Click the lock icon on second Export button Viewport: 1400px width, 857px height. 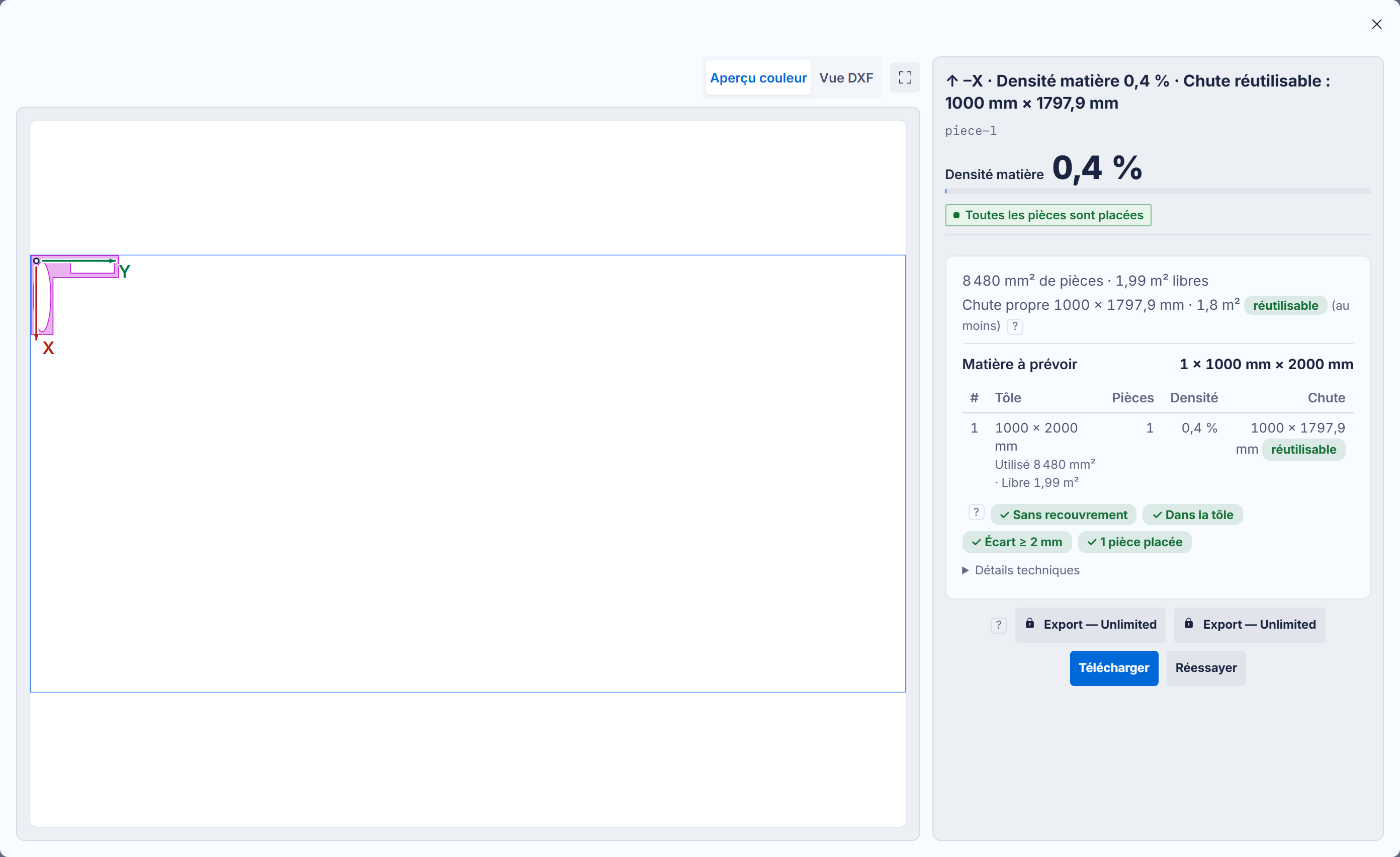point(1188,624)
